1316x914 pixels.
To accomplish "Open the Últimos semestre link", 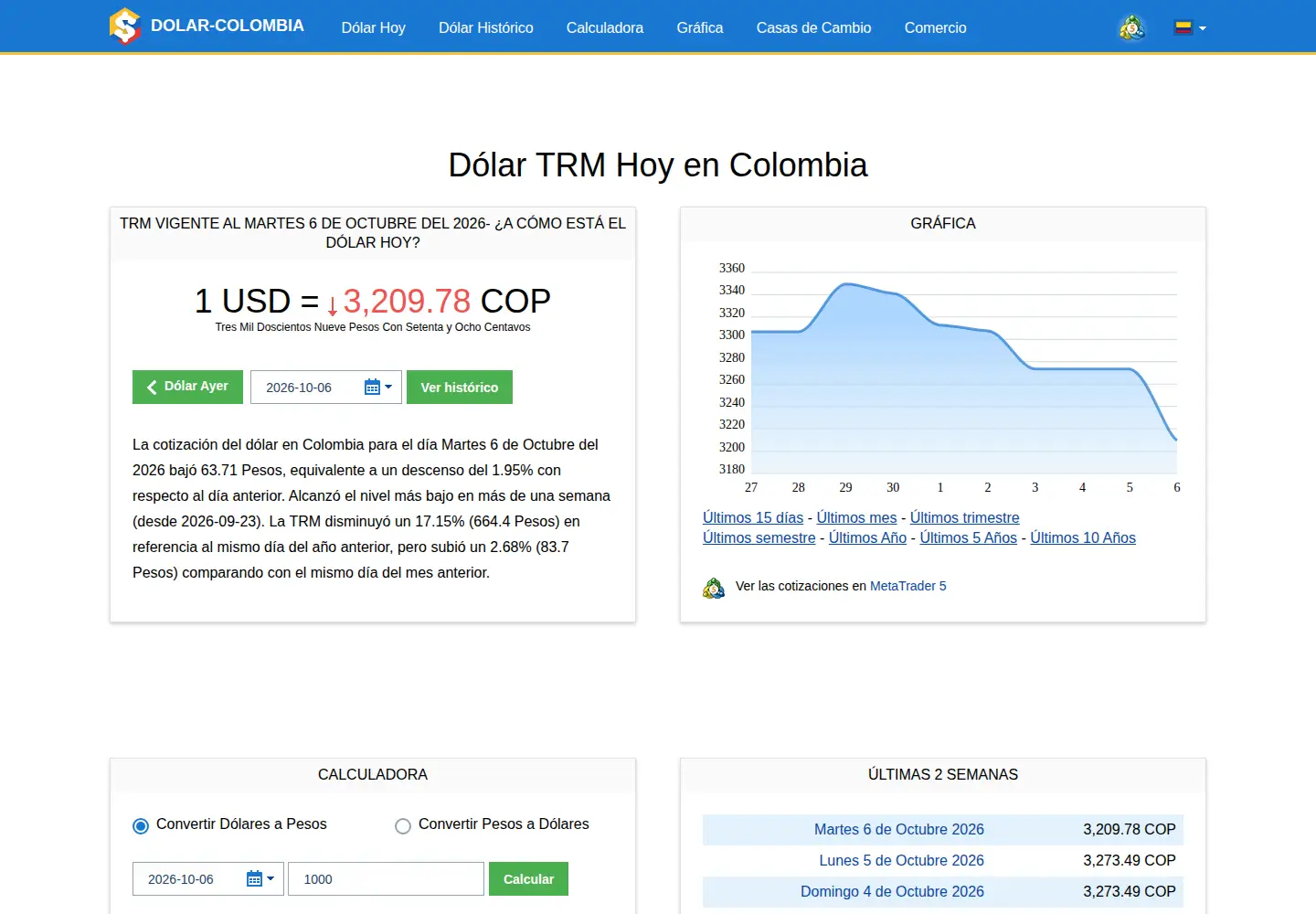I will pos(759,537).
